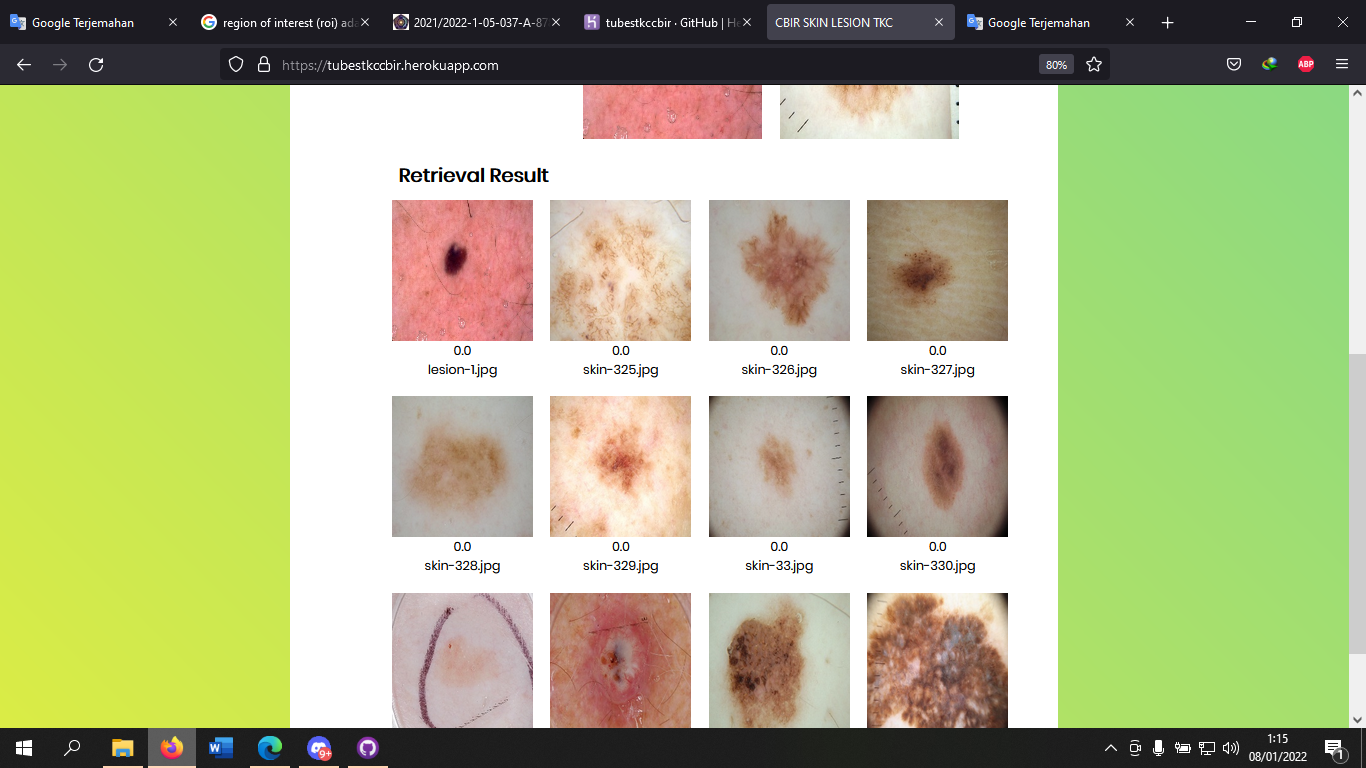Open the Firefox application menu
This screenshot has height=768, width=1366.
pyautogui.click(x=1343, y=63)
